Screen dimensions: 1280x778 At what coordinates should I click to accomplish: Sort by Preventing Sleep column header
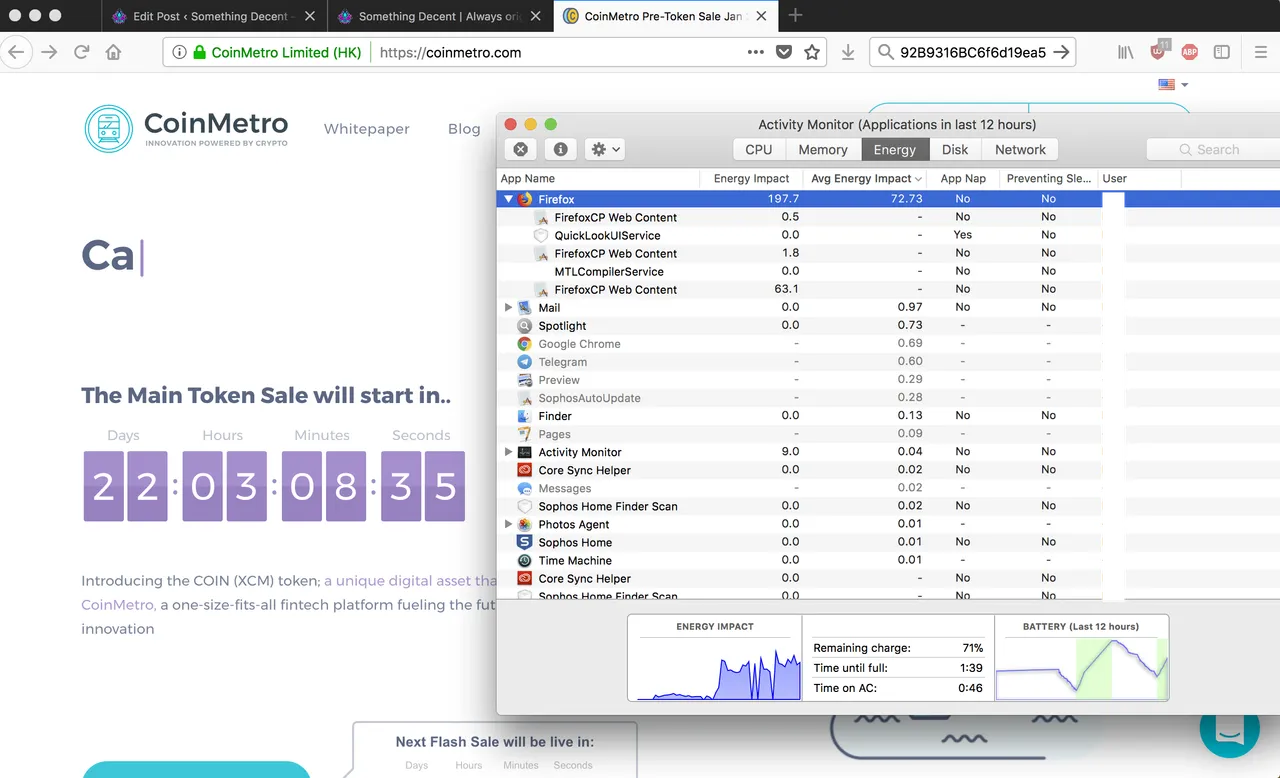1048,178
